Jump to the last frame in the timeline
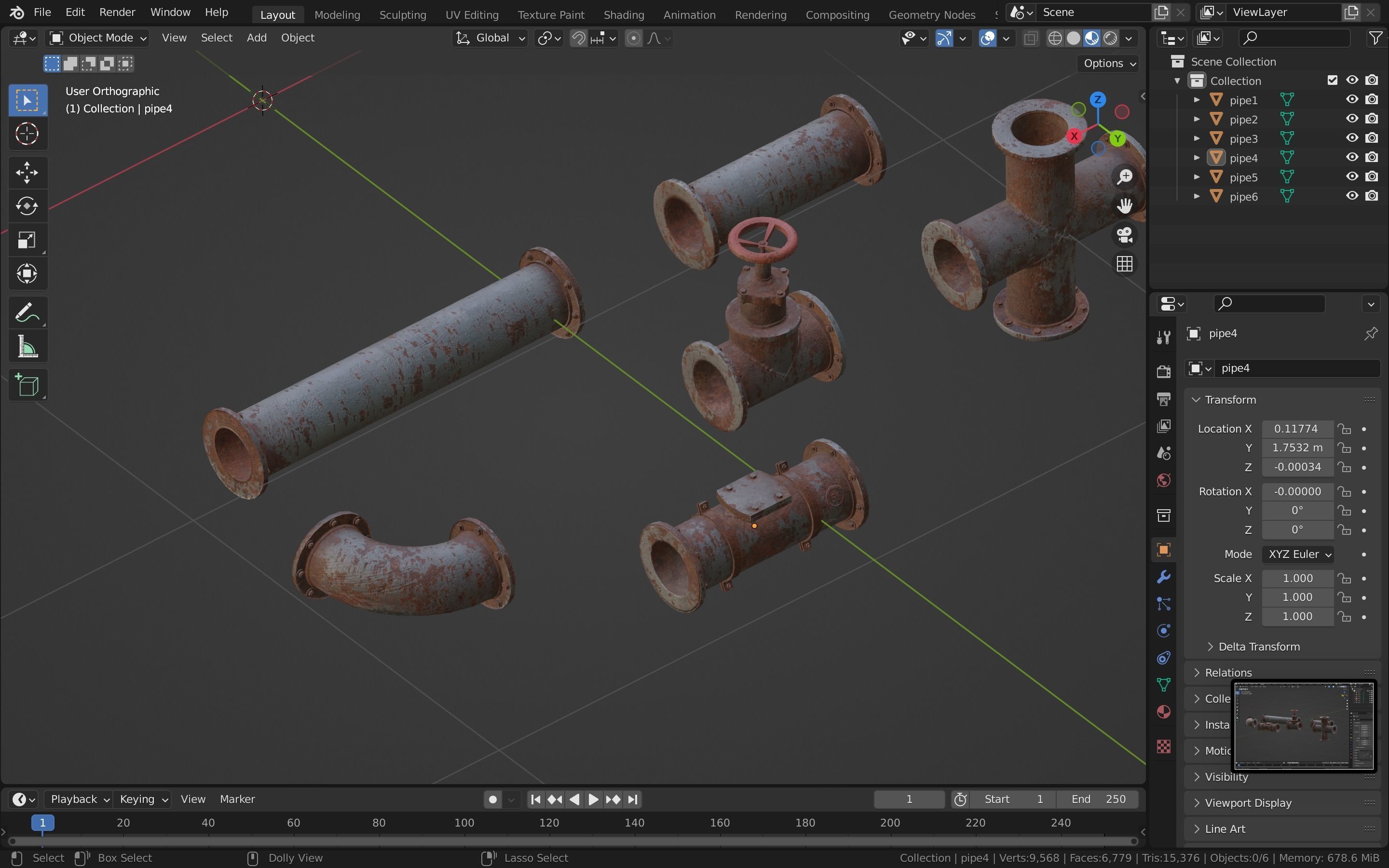 632,799
